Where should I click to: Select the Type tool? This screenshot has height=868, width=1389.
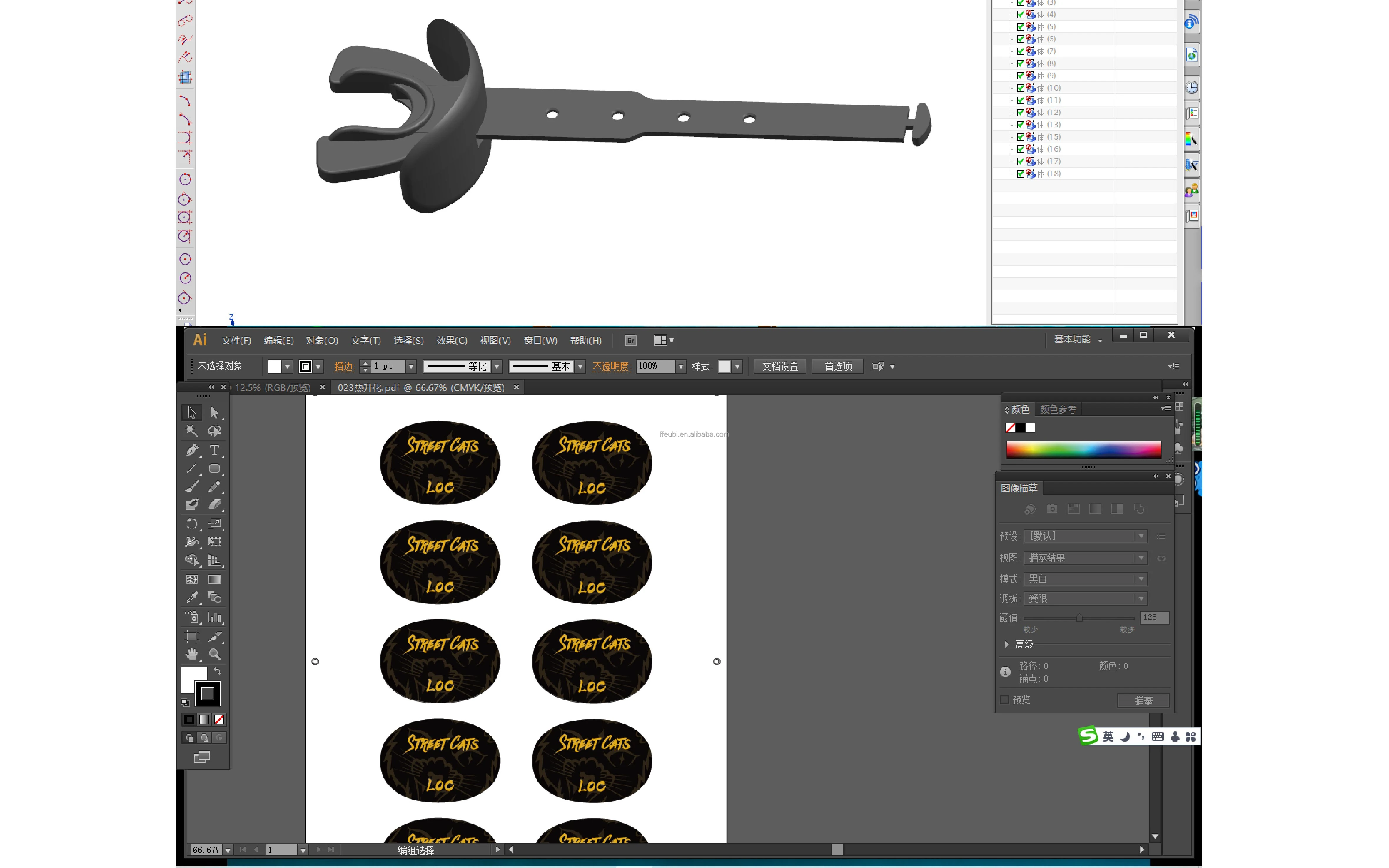coord(214,450)
